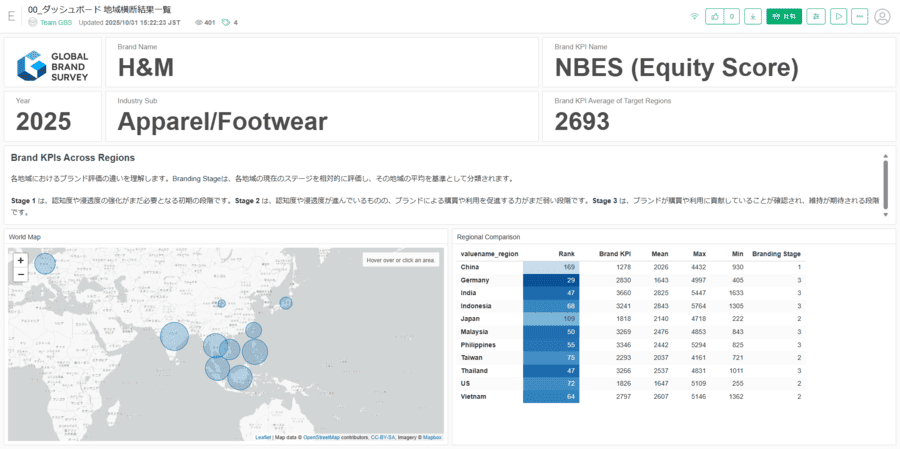This screenshot has height=449, width=900.
Task: Sort by Min column header
Action: pos(738,254)
